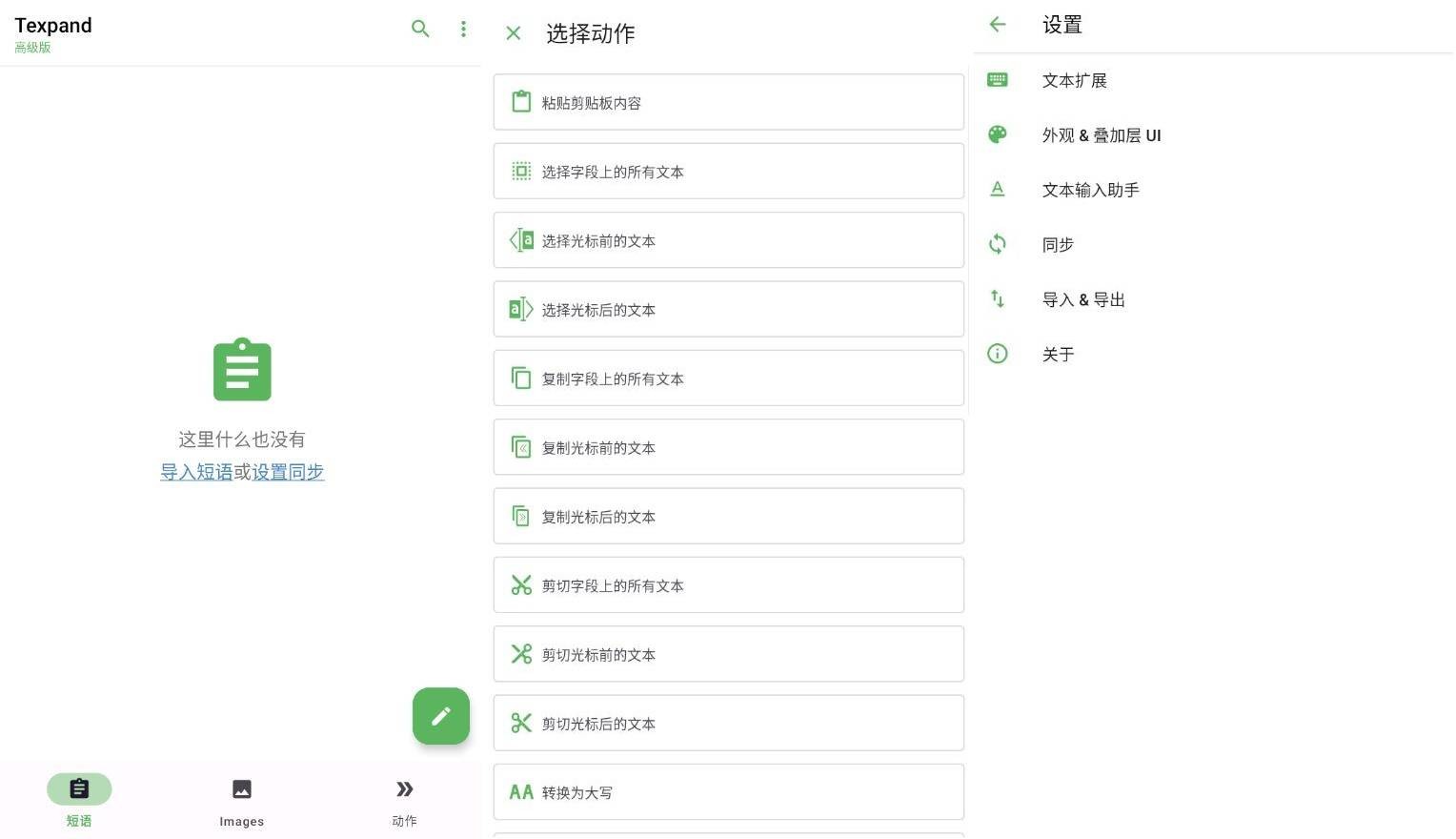Switch to the 短语 bottom tab
Image resolution: width=1456 pixels, height=839 pixels.
click(79, 799)
